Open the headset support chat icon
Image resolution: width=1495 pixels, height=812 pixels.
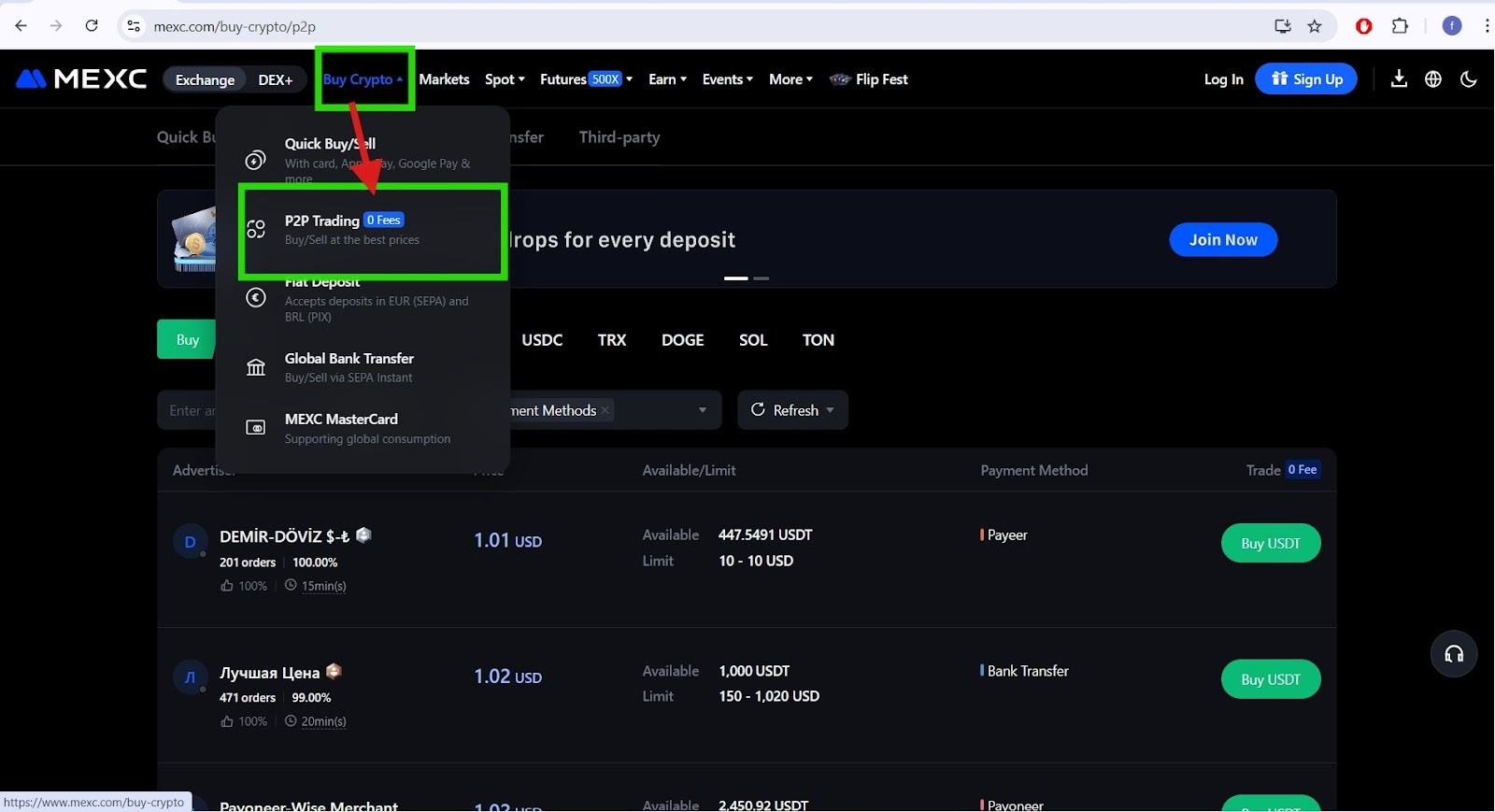1454,654
